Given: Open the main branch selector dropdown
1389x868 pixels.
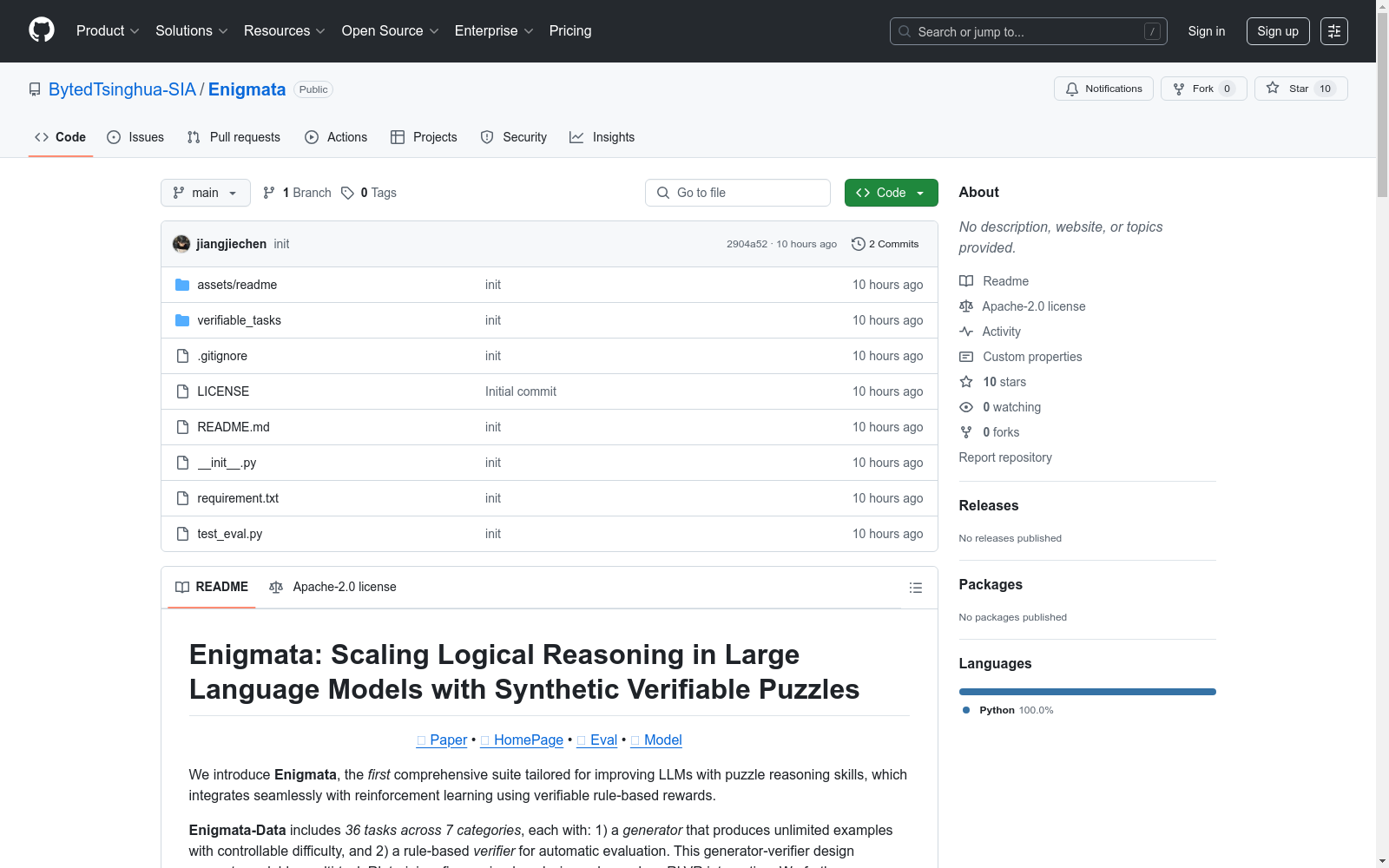Looking at the screenshot, I should tap(206, 193).
